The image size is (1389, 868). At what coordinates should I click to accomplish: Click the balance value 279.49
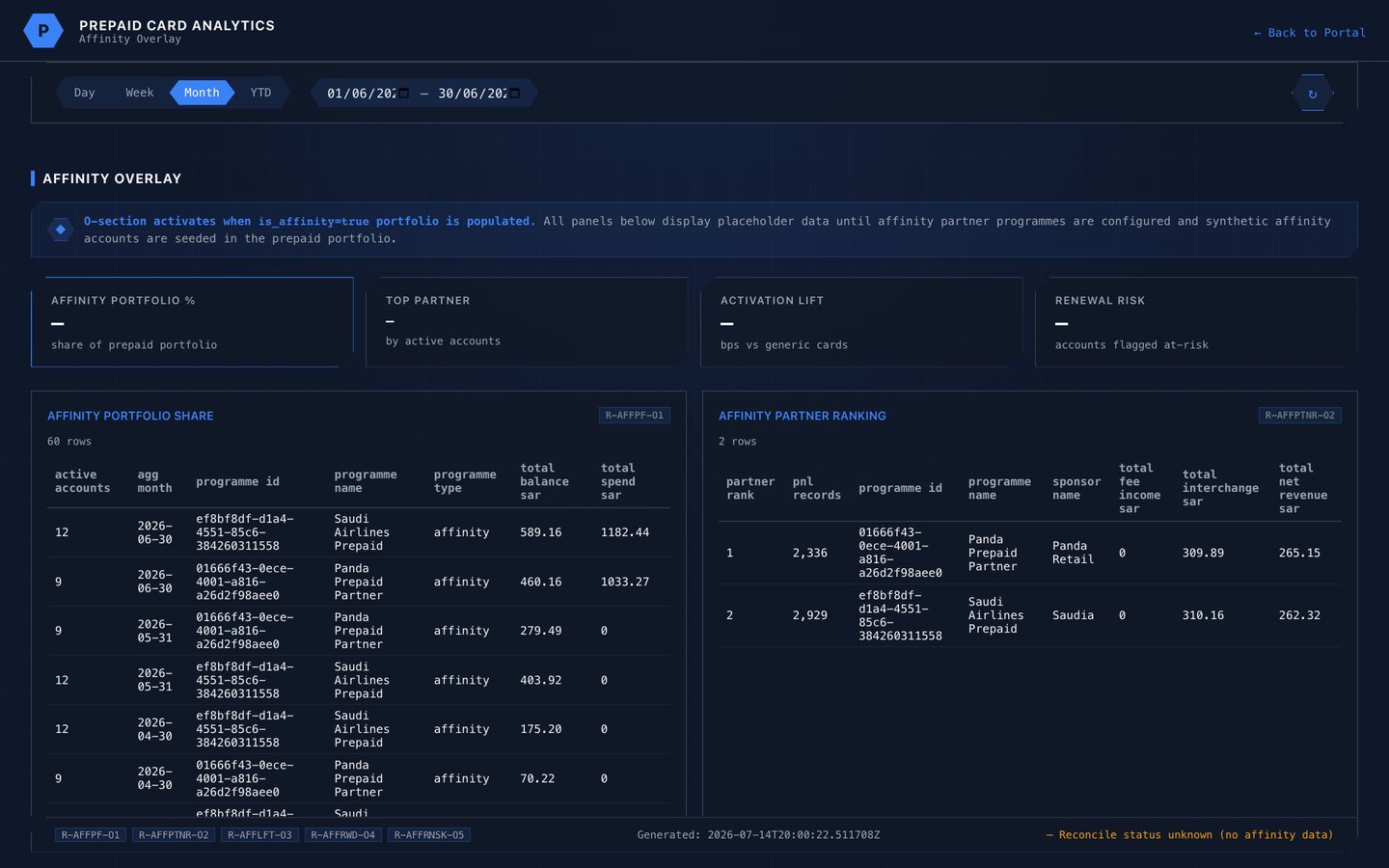(540, 631)
